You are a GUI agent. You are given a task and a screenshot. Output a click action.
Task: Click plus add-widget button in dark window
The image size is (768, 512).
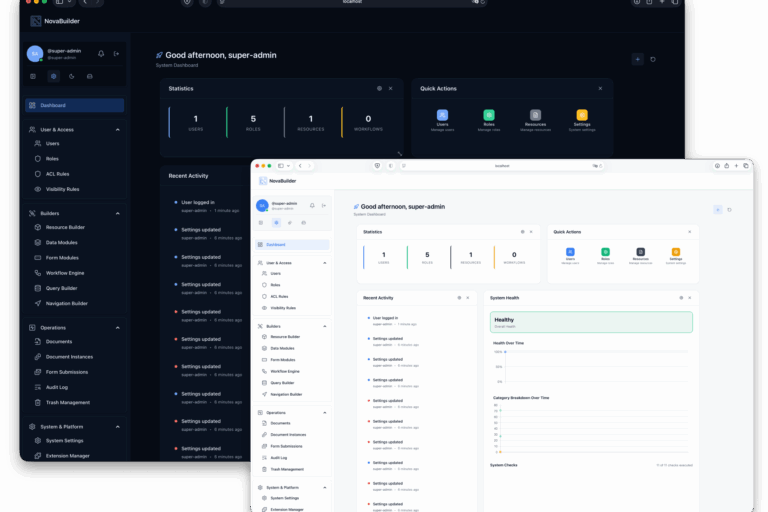click(x=637, y=59)
